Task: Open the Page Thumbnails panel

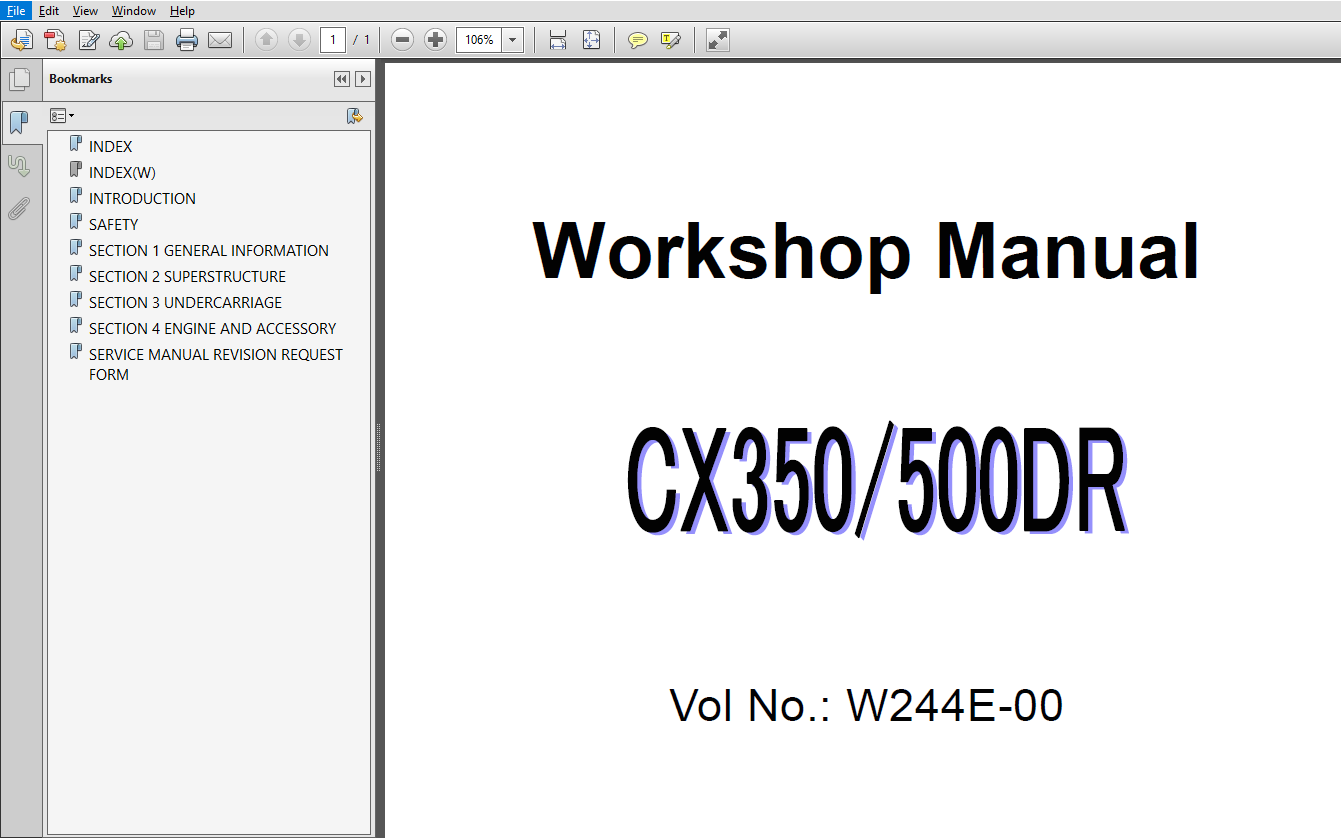Action: 19,79
